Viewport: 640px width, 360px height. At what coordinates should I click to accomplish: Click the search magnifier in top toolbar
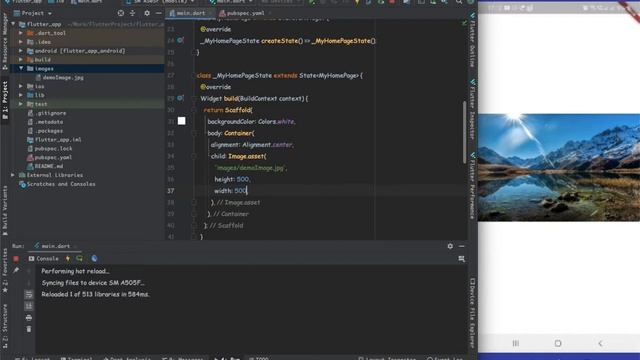(x=459, y=2)
